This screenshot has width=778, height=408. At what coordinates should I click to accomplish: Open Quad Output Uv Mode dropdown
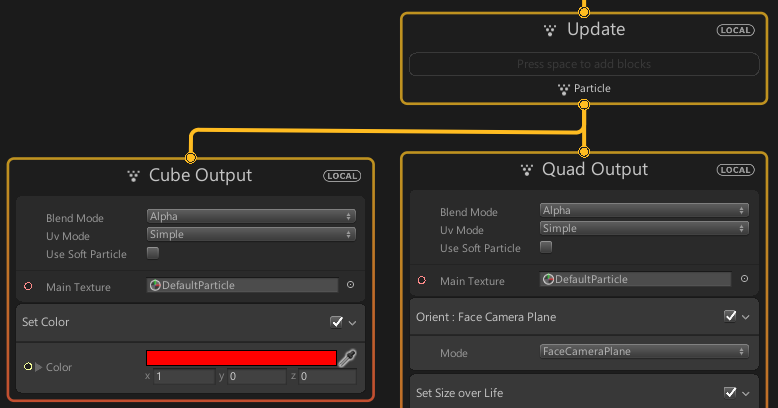[643, 228]
